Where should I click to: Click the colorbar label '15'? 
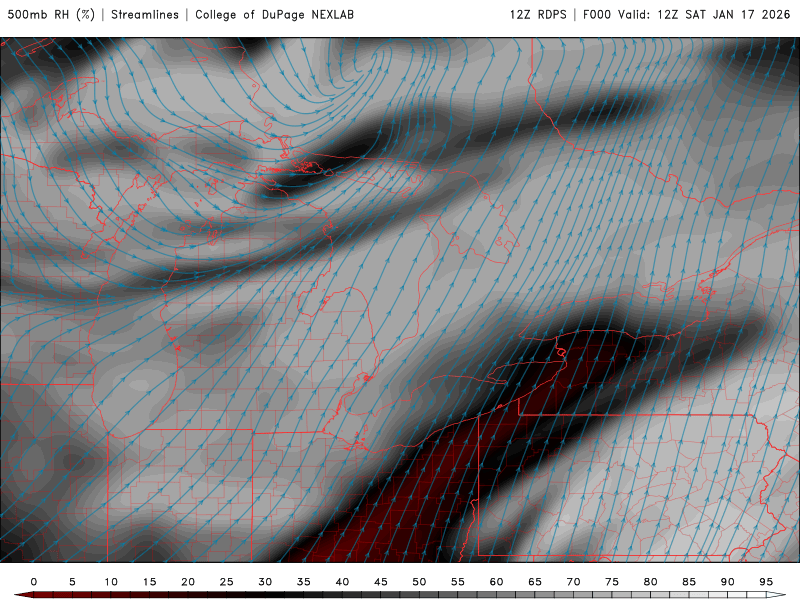(149, 582)
